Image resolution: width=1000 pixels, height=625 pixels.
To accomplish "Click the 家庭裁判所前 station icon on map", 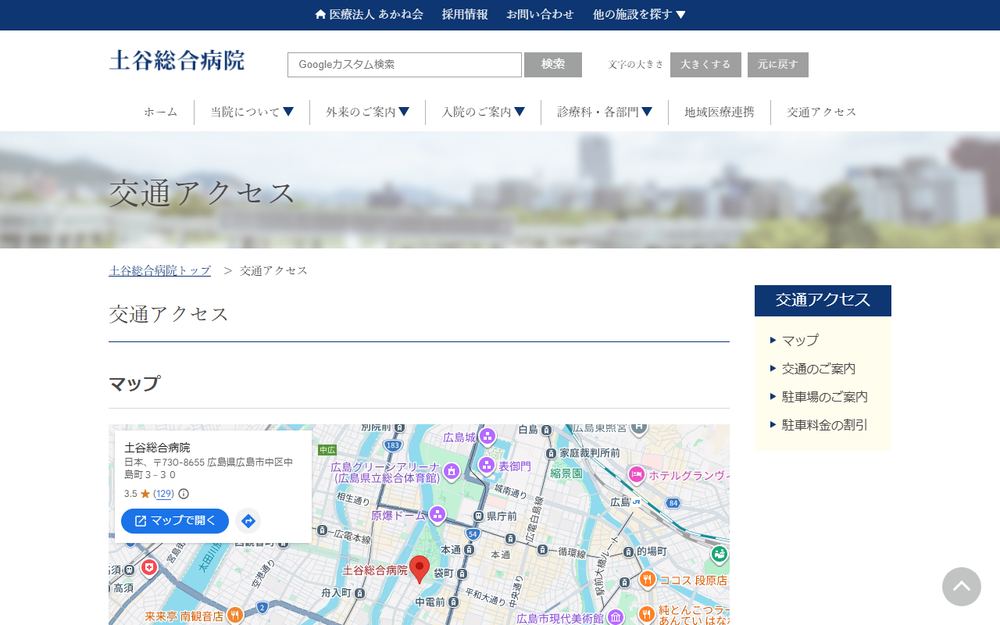I will coord(551,453).
